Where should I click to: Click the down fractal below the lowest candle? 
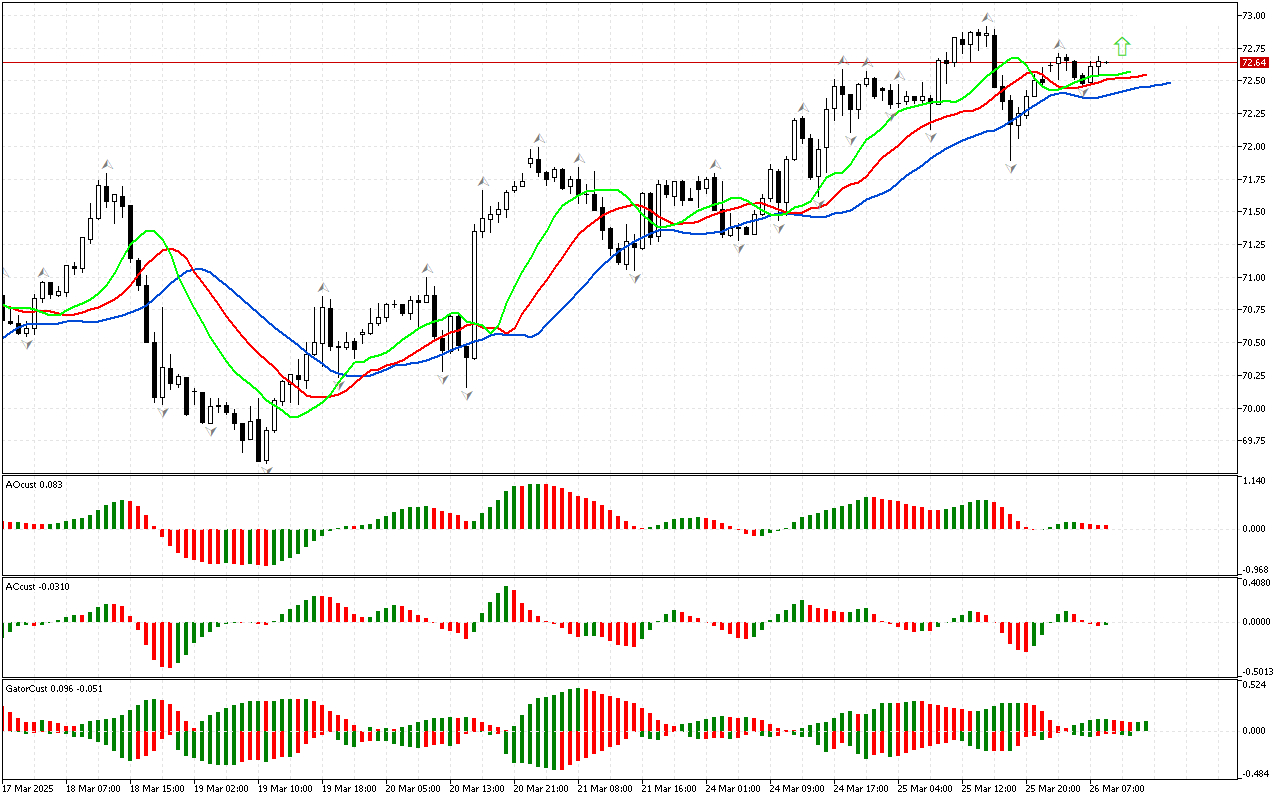pos(266,468)
